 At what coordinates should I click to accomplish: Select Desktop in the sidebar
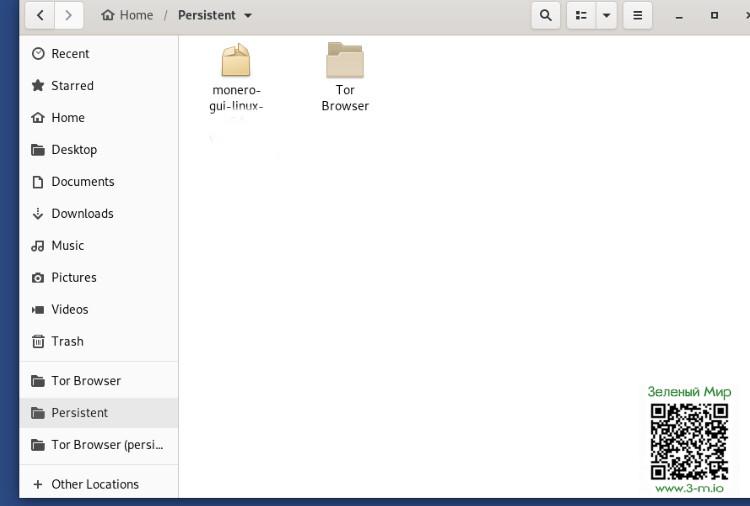(74, 150)
